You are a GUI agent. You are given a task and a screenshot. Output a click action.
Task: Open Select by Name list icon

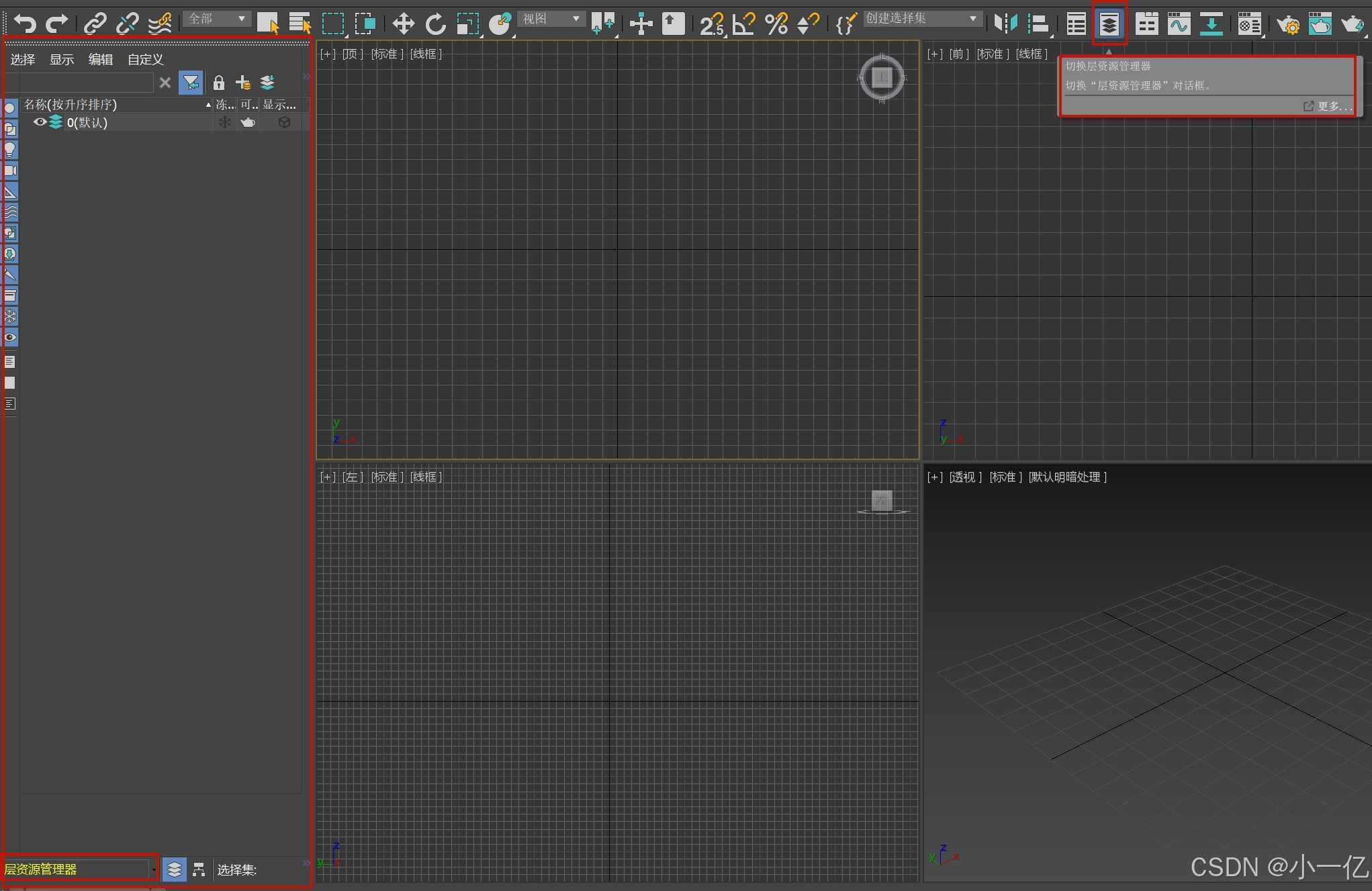click(300, 24)
